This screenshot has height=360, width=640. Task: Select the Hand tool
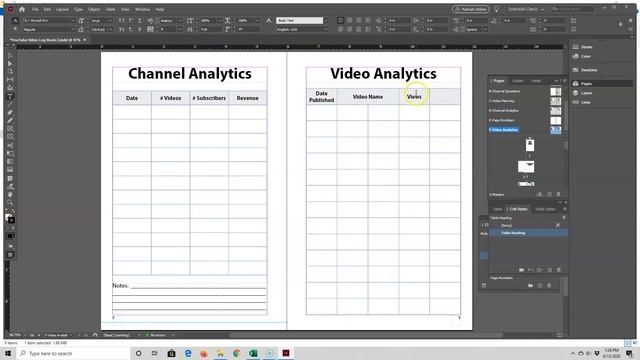10,195
